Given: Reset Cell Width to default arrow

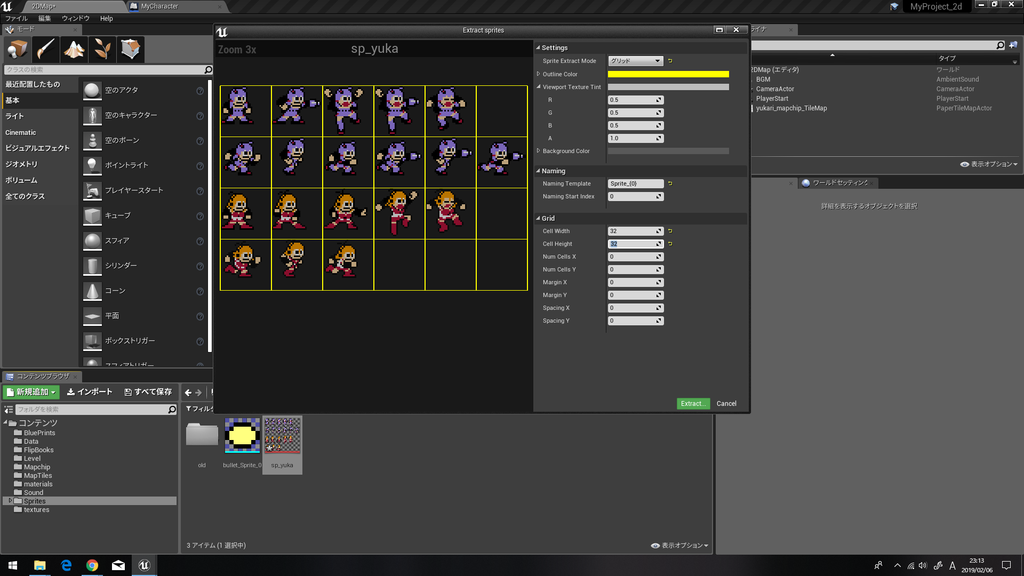Looking at the screenshot, I should pos(670,231).
